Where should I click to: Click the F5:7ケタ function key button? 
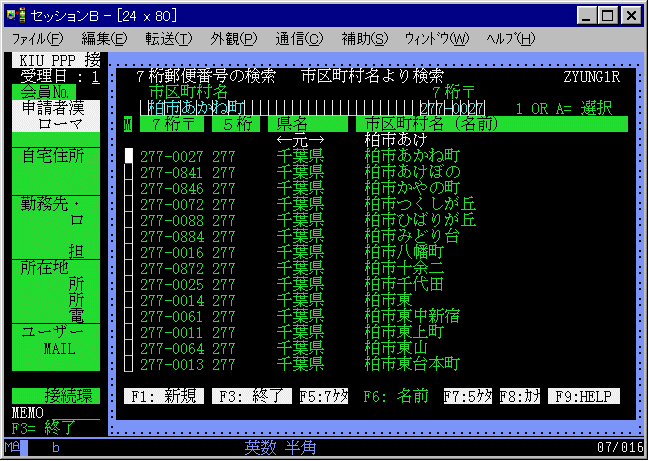click(324, 396)
